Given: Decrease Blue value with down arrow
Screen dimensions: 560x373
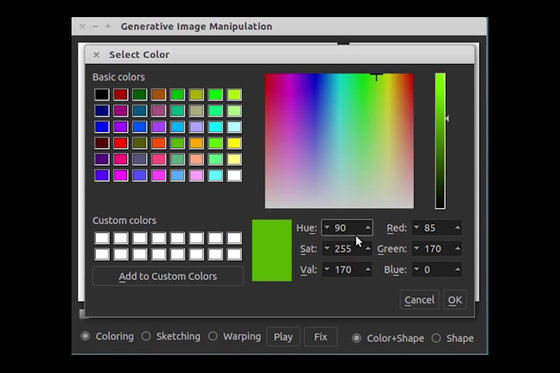Looking at the screenshot, I should [416, 269].
